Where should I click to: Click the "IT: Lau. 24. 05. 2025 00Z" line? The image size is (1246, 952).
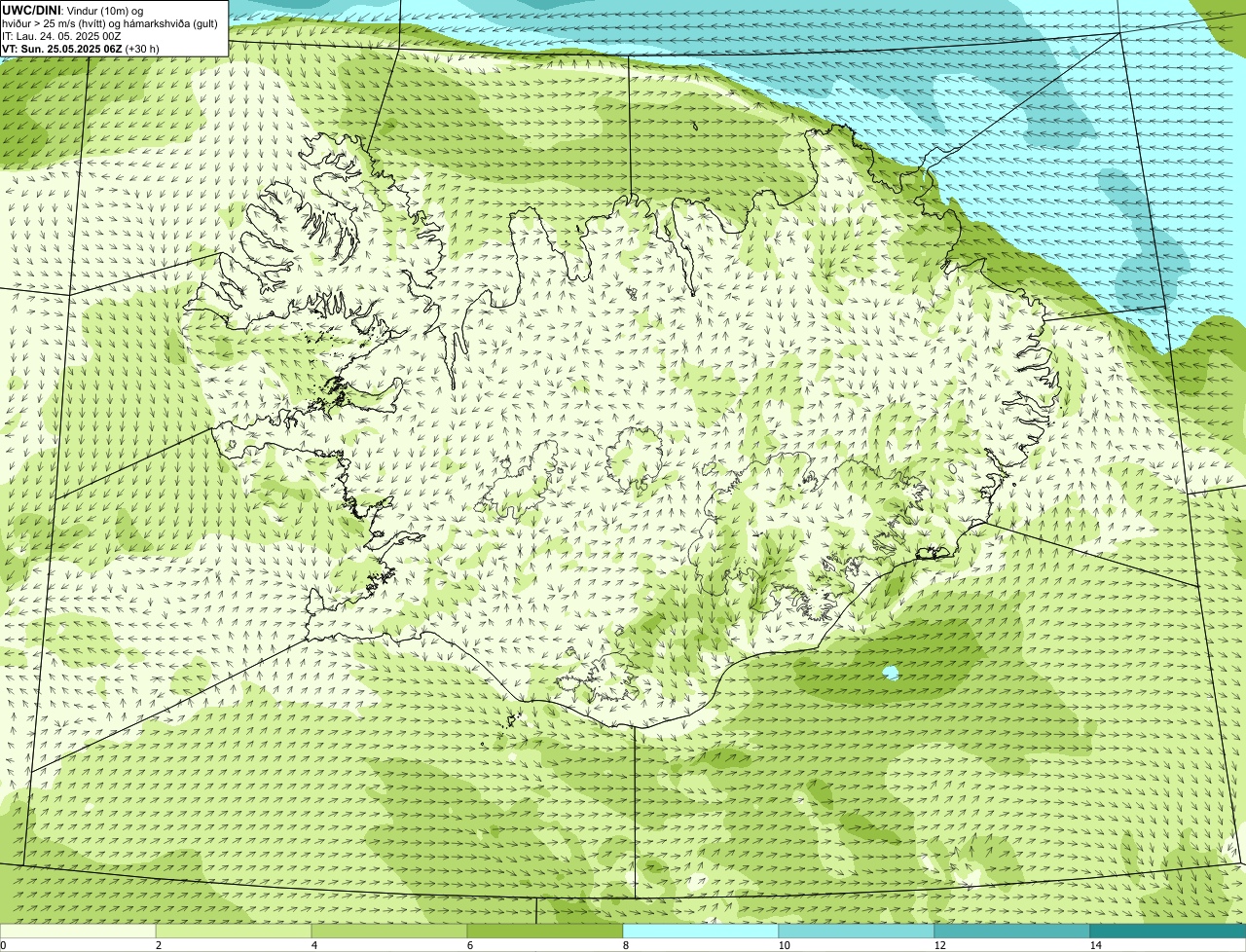(x=61, y=36)
